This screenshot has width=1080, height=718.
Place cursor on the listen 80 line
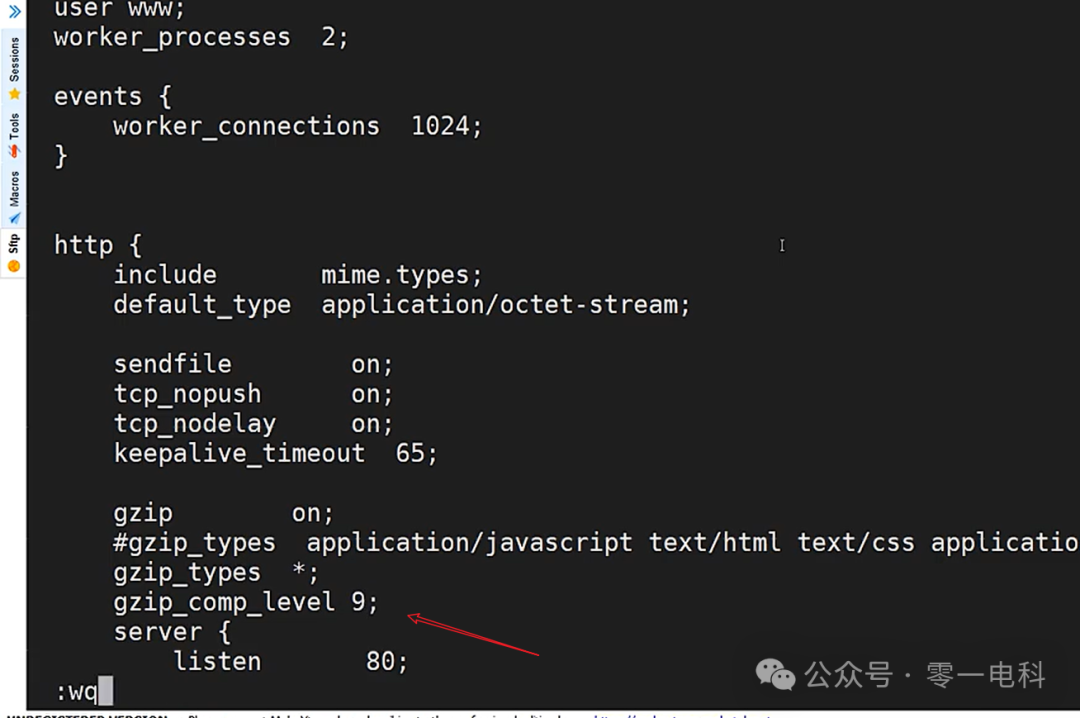290,661
